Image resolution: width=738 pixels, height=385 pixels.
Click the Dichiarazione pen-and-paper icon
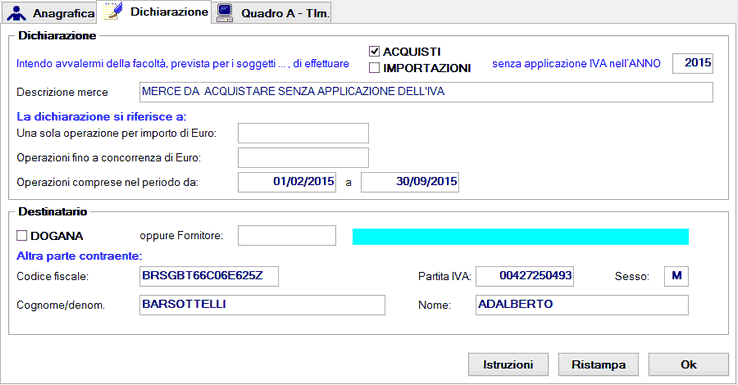[113, 11]
